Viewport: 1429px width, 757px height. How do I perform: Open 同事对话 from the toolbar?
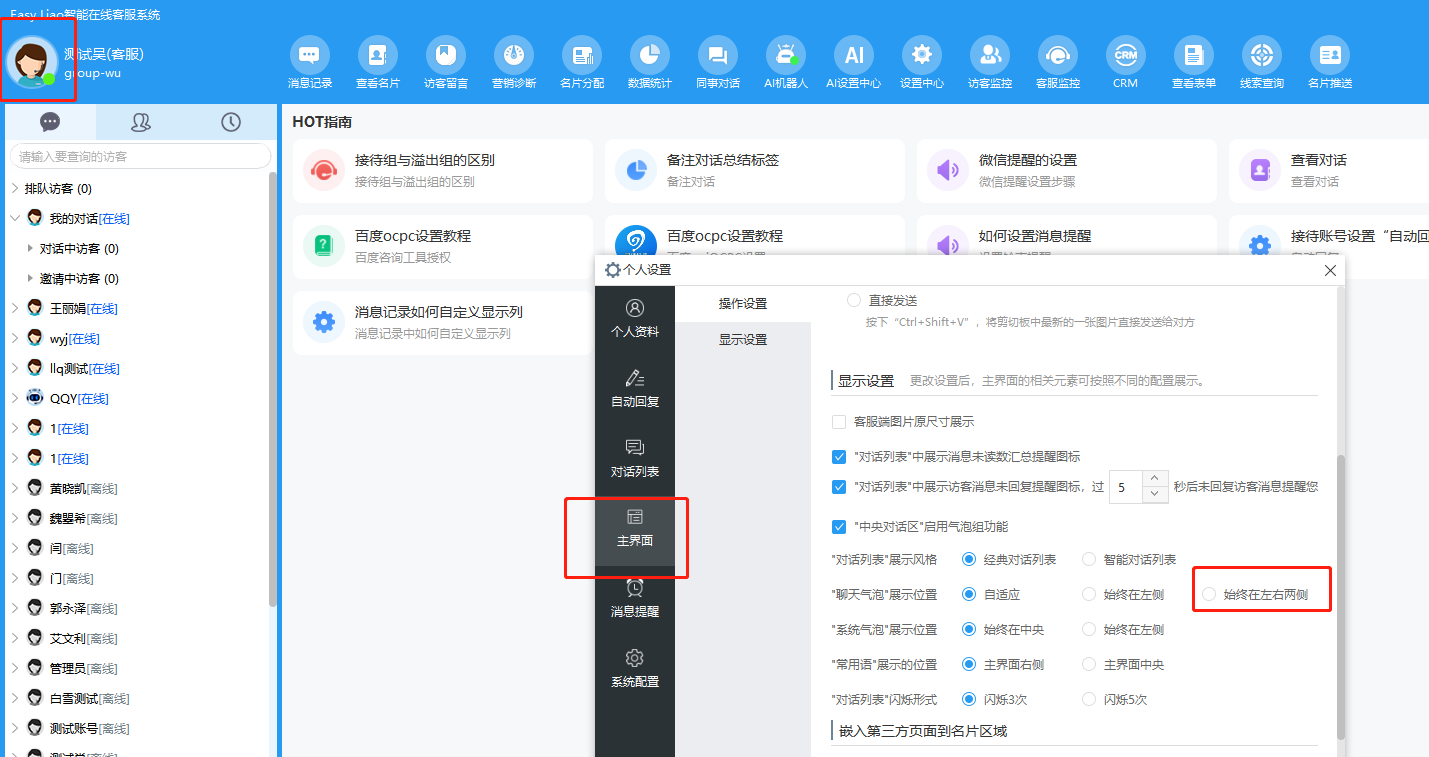717,63
